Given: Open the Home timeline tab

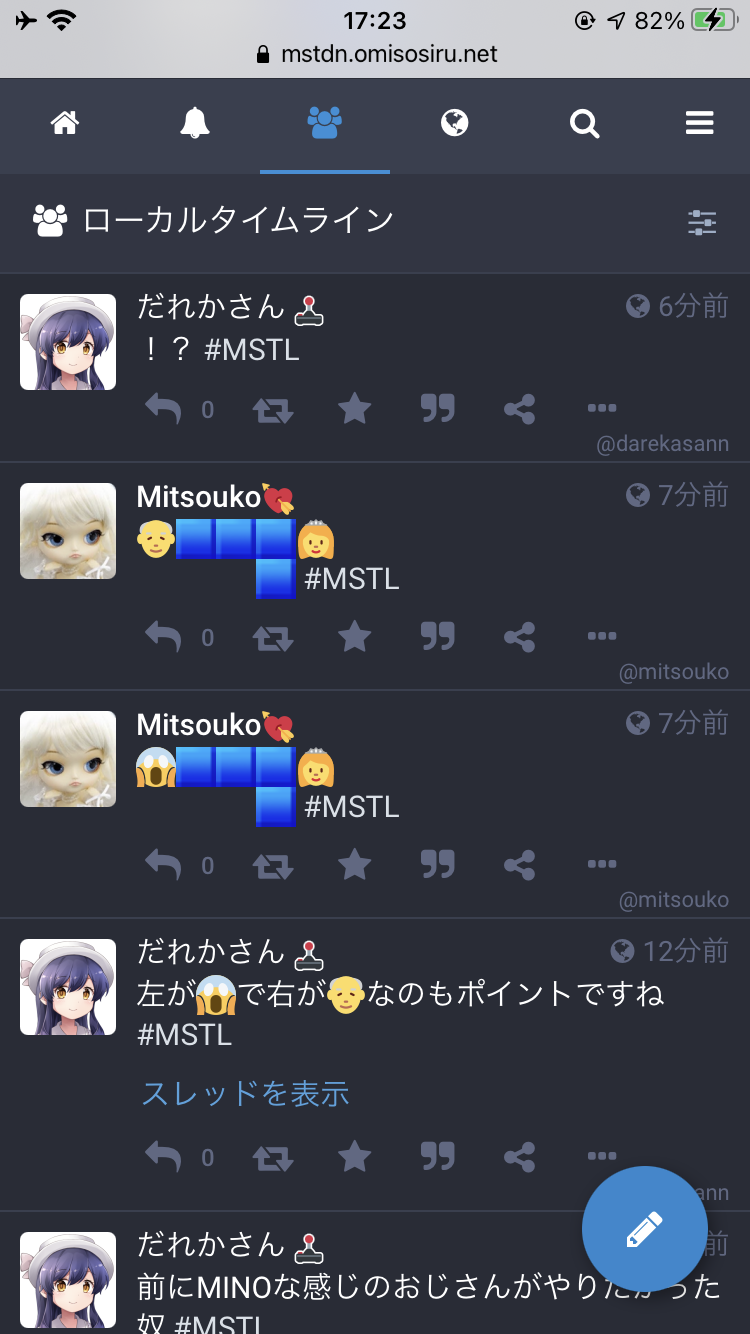Looking at the screenshot, I should (65, 124).
